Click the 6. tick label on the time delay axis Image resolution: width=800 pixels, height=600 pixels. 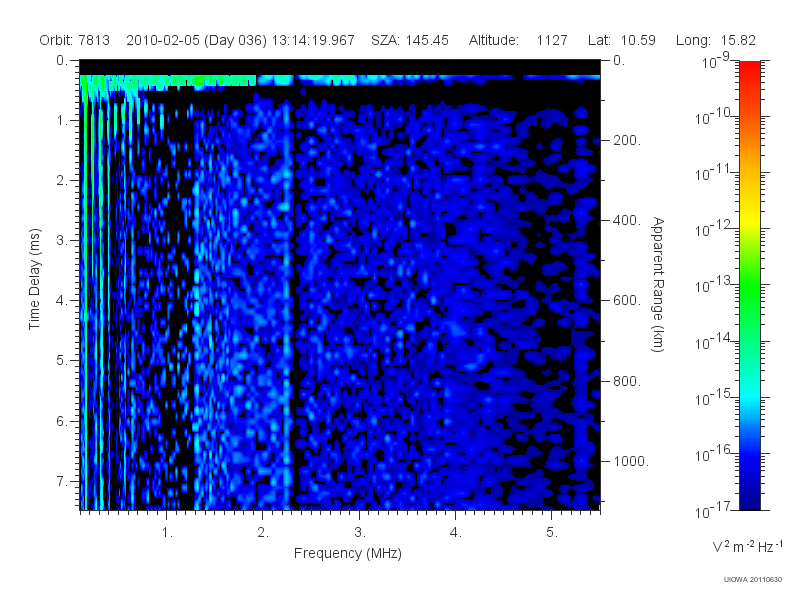pos(62,421)
